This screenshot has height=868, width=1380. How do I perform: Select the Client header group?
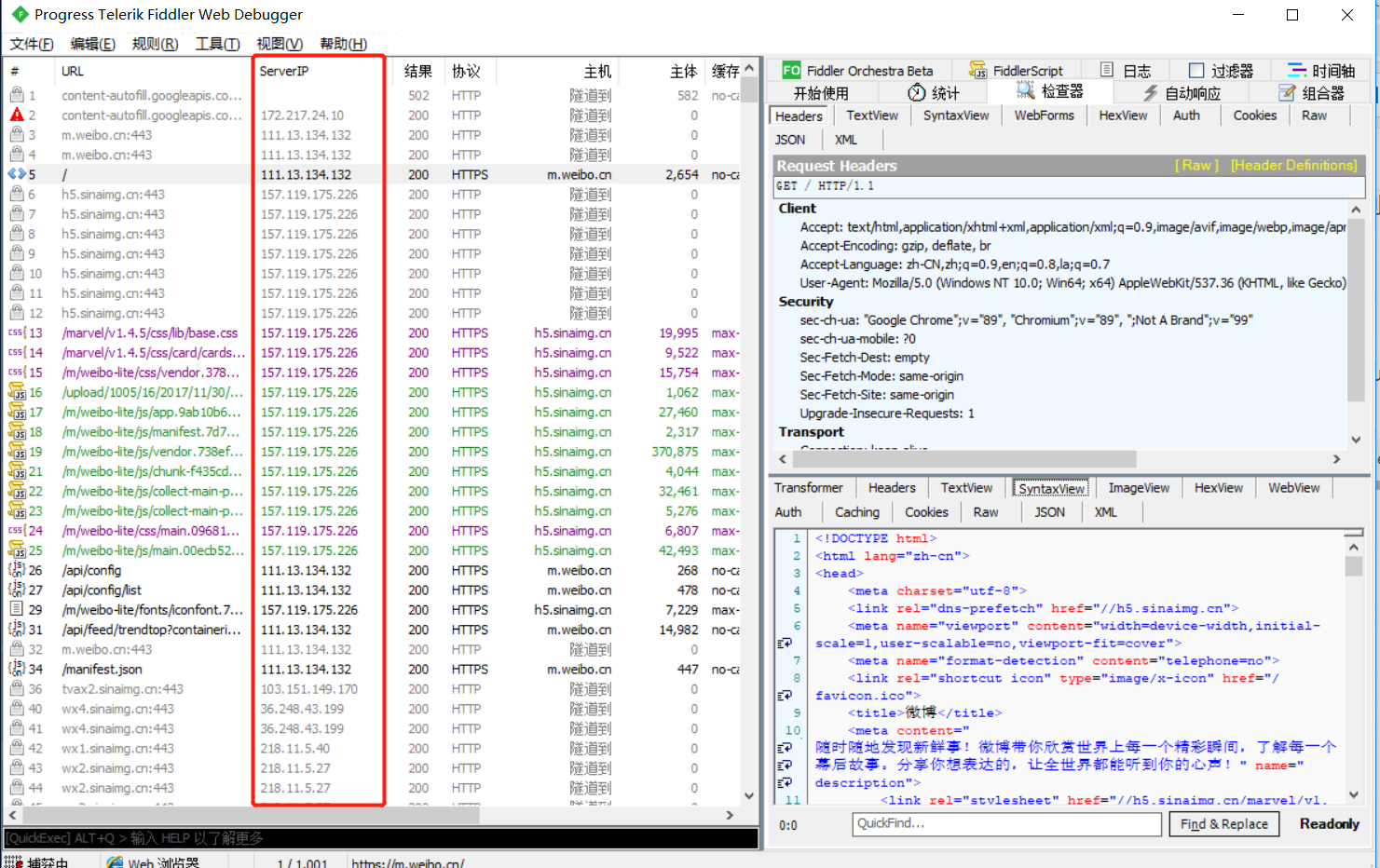point(797,209)
